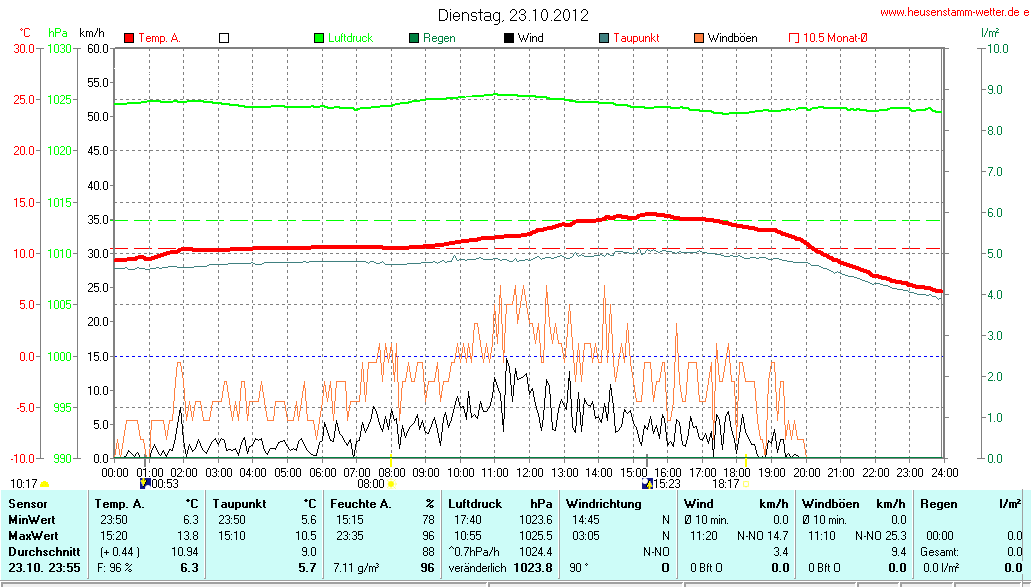
Task: Click the sunrise marker at 08:00
Action: click(x=390, y=484)
